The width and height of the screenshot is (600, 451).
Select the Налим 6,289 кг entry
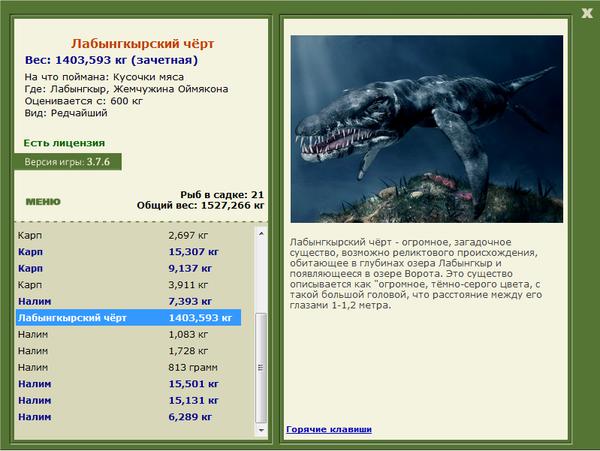129,417
